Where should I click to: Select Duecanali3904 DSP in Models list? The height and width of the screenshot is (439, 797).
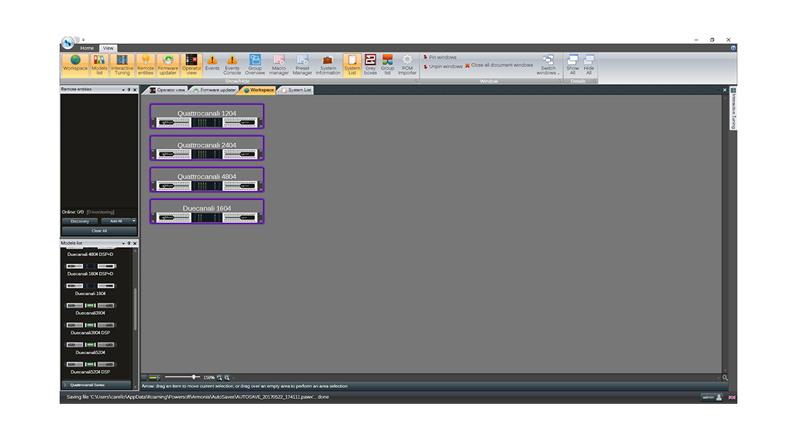point(90,328)
